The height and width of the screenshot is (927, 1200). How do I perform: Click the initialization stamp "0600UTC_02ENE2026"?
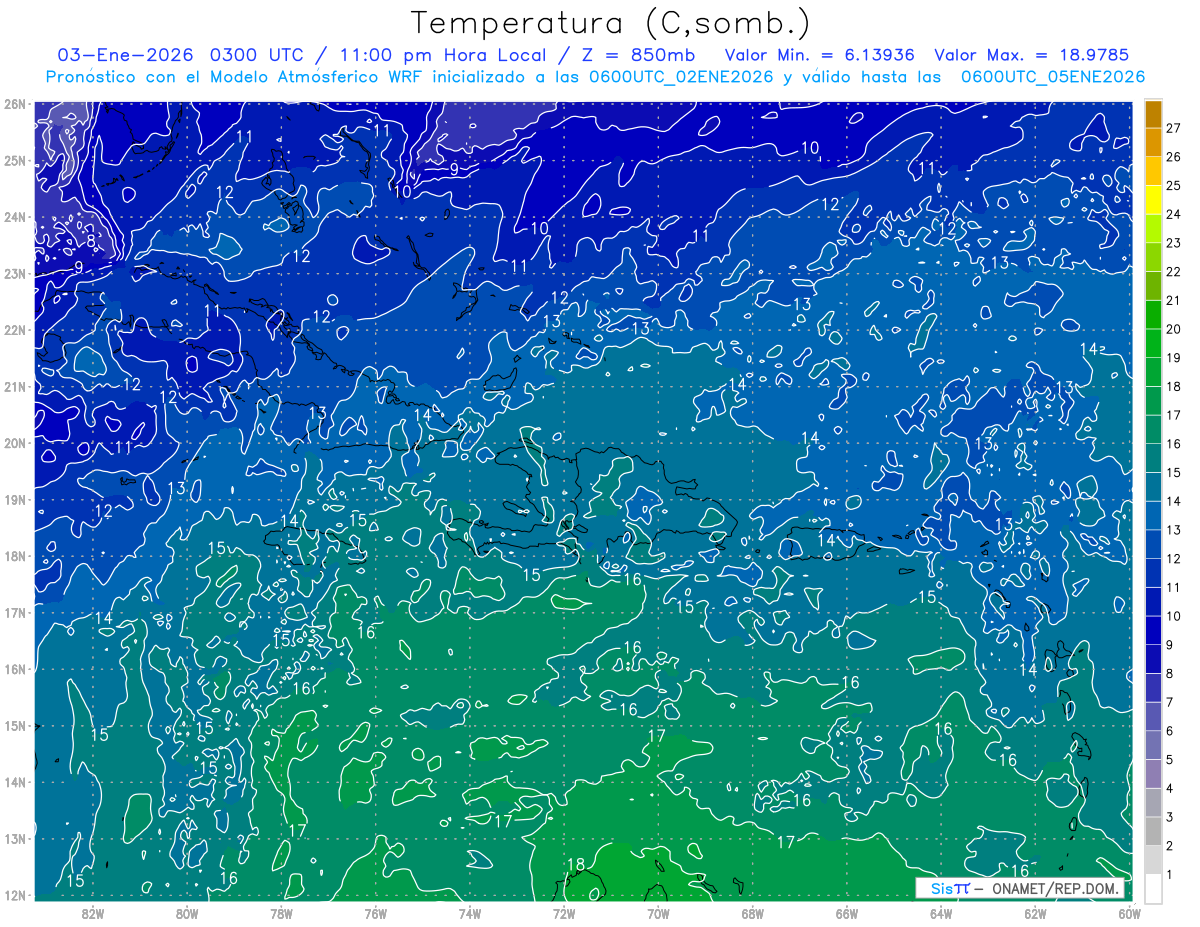(680, 77)
